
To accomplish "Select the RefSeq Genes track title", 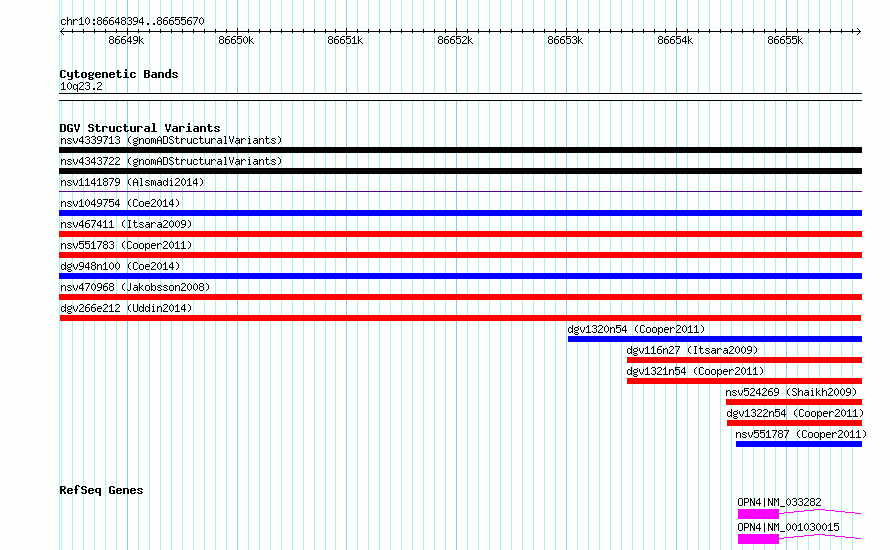I will click(x=101, y=490).
